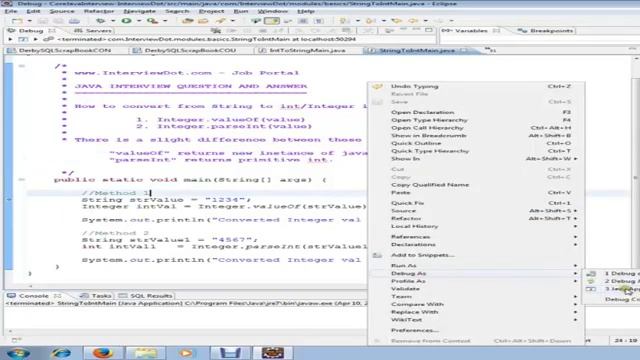Maximize the Debug view panel
The image size is (640, 360).
(x=429, y=30)
